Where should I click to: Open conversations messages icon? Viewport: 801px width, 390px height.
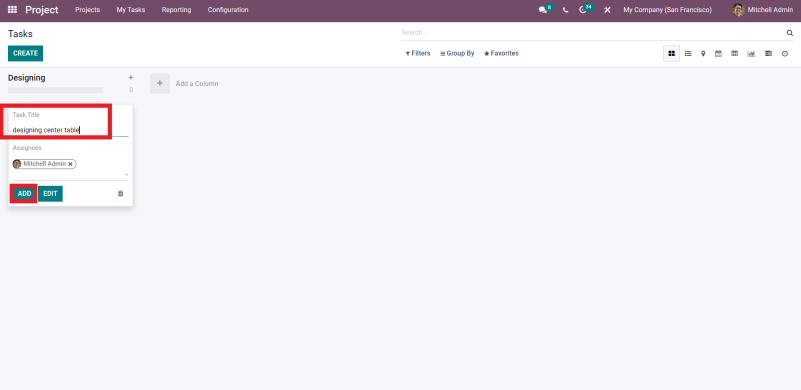click(x=543, y=10)
